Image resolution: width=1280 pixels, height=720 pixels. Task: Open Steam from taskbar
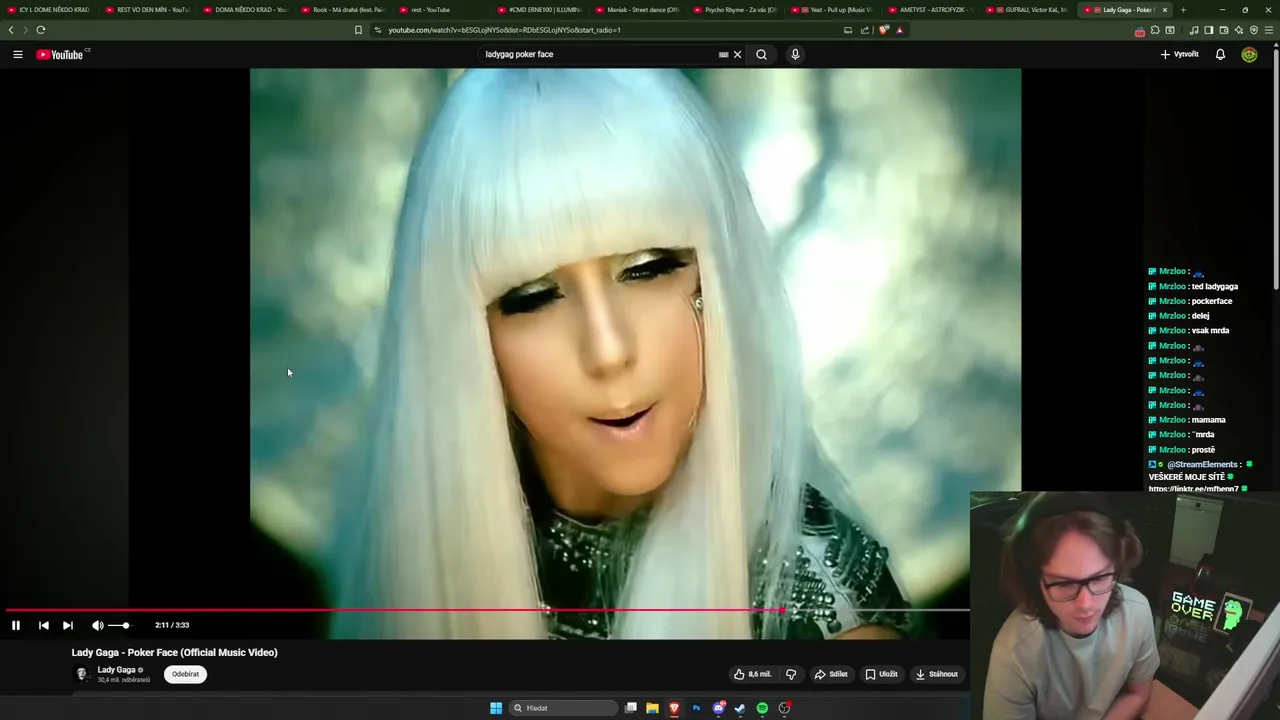(740, 708)
